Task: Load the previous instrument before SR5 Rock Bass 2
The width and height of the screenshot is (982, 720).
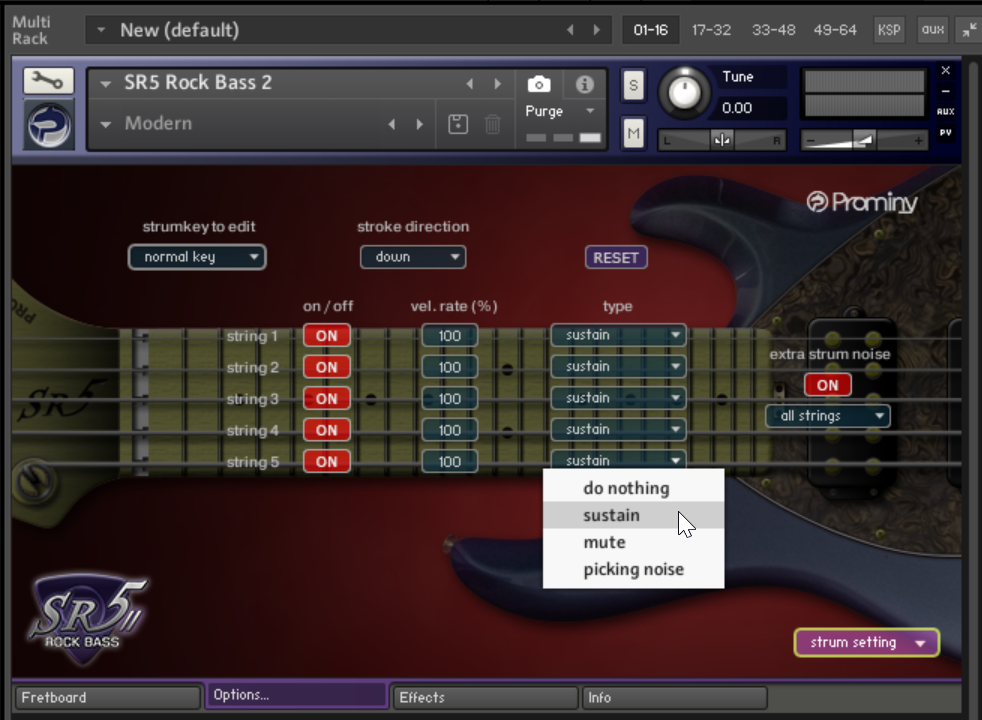Action: (470, 83)
